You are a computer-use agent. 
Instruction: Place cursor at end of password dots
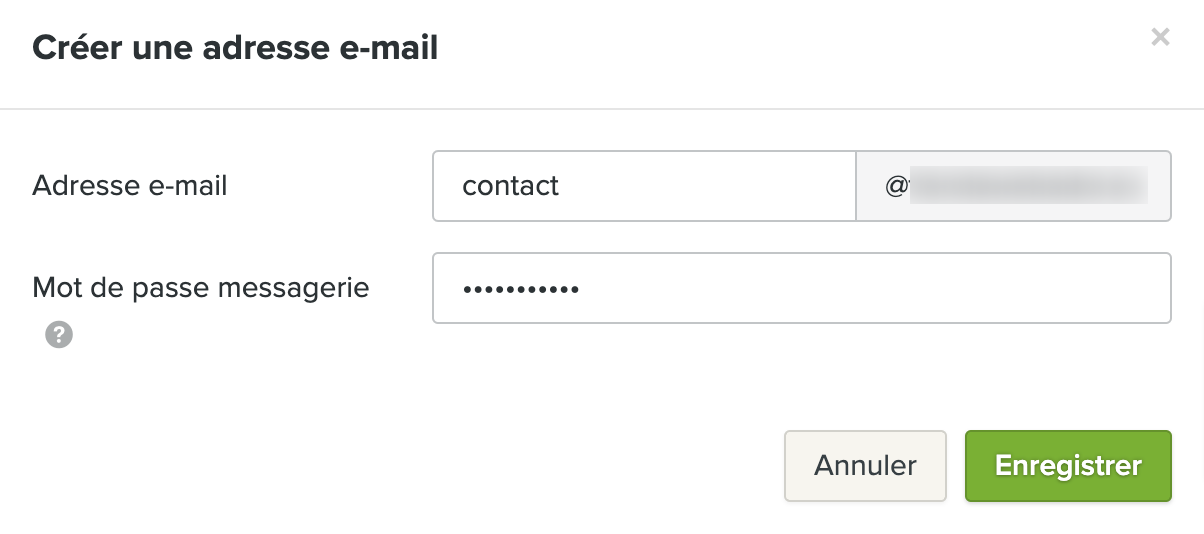point(581,289)
